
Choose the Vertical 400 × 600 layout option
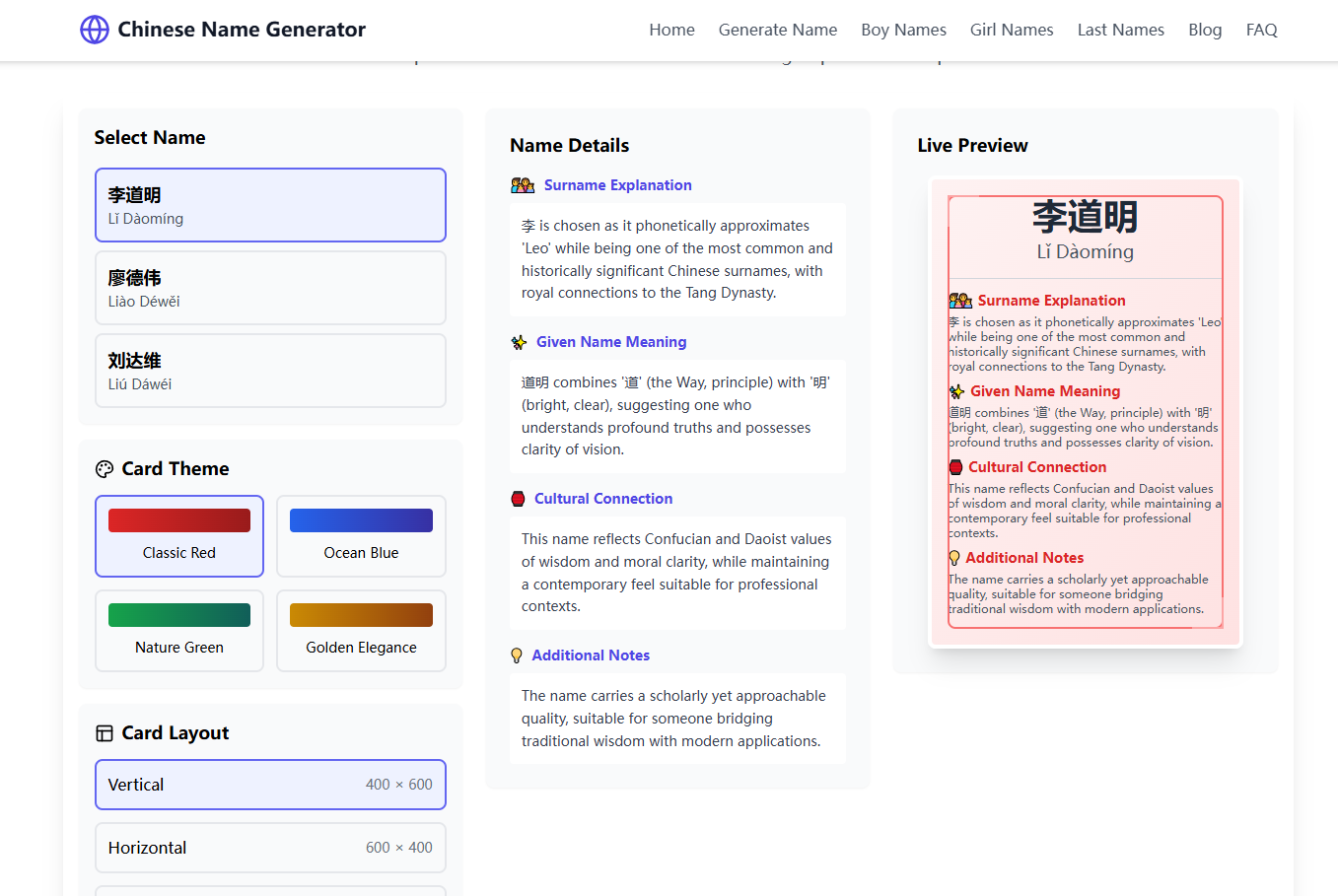[x=270, y=784]
